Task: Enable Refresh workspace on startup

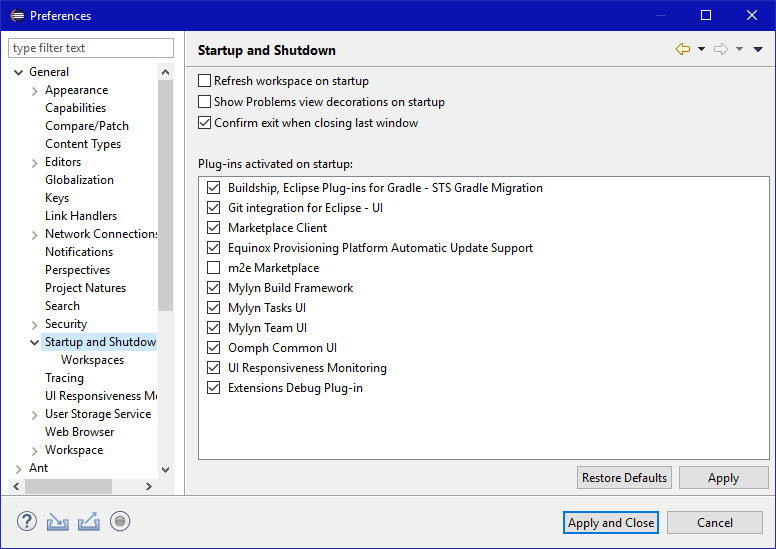Action: click(x=204, y=81)
